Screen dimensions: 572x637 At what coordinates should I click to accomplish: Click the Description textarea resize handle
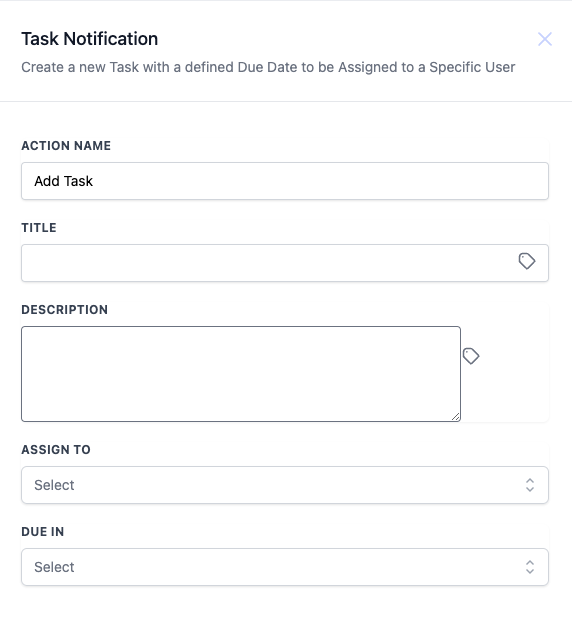455,416
